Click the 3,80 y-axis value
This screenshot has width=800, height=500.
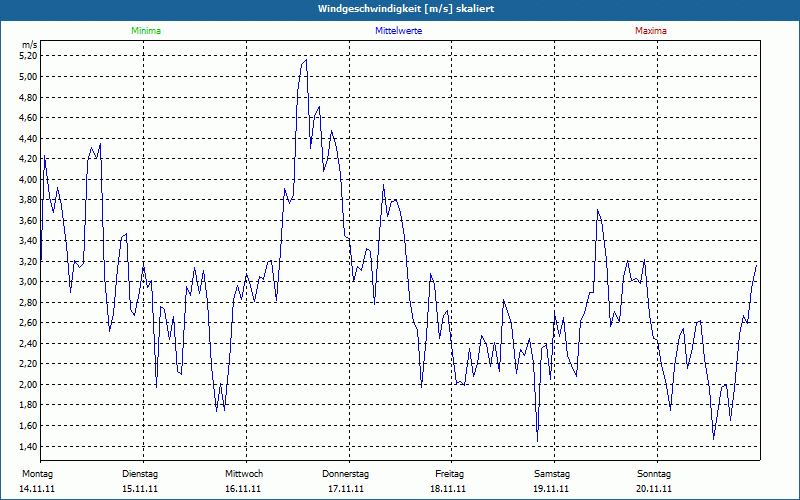pos(28,199)
